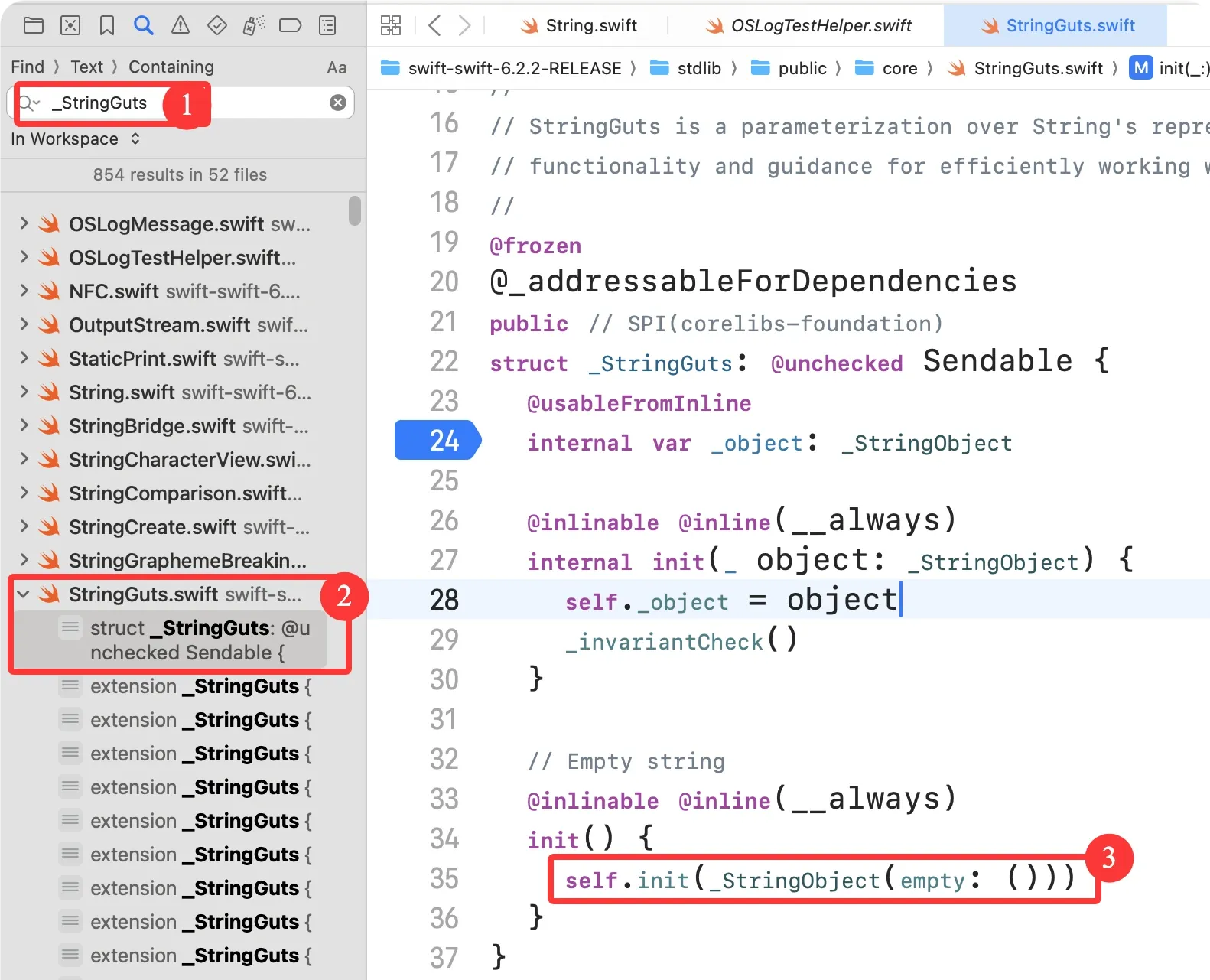Viewport: 1210px width, 980px height.
Task: Switch to the String.swift tab
Action: tap(579, 25)
